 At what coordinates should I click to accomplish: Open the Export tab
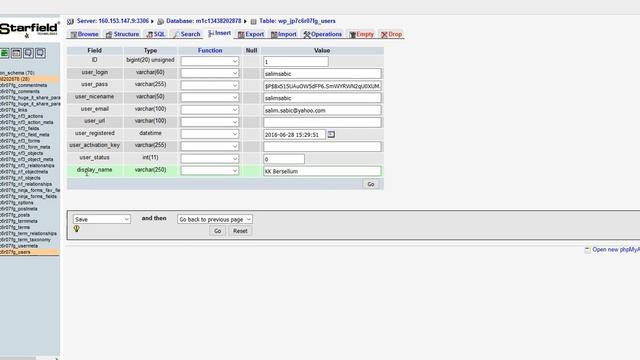(x=251, y=34)
